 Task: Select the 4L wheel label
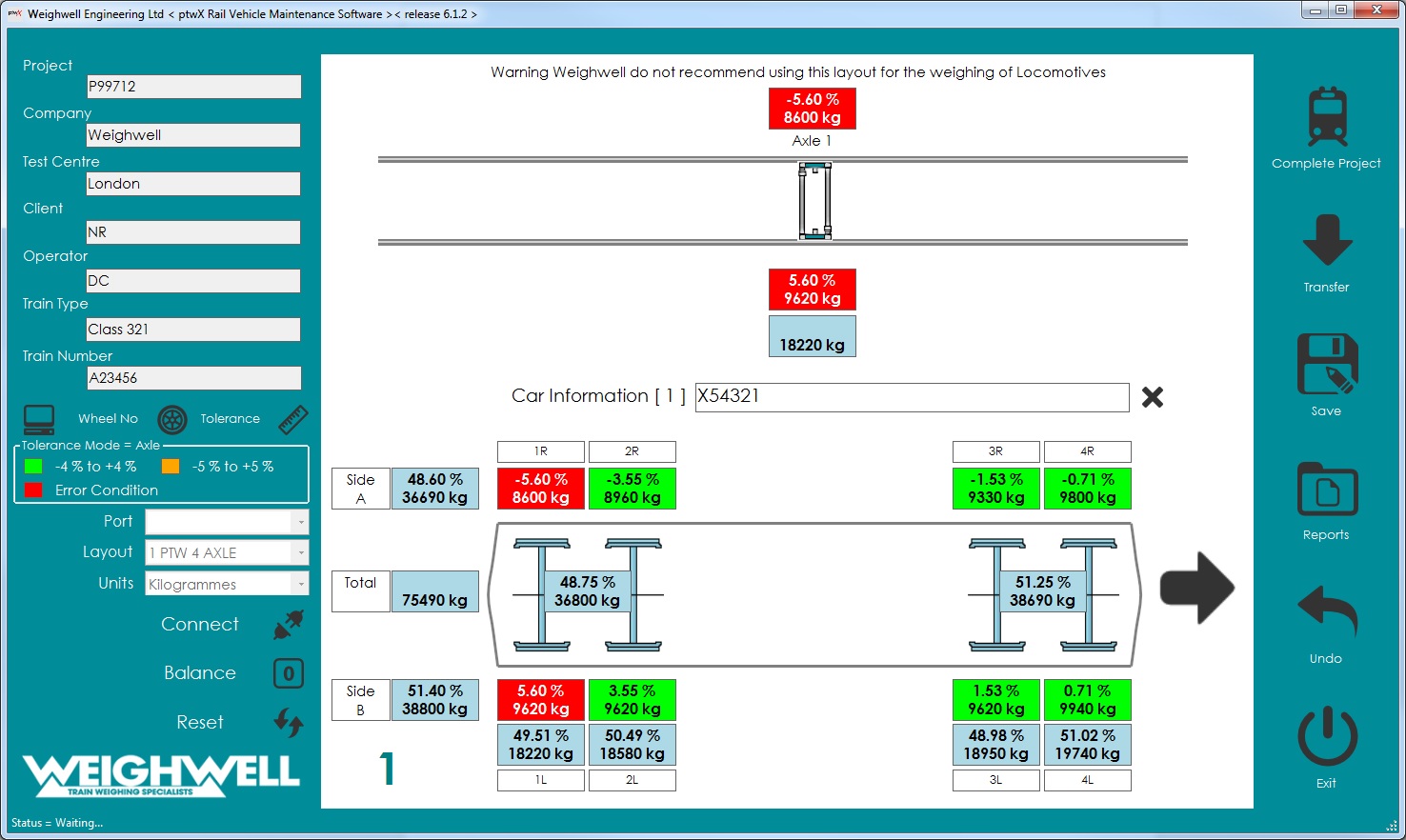point(1088,780)
